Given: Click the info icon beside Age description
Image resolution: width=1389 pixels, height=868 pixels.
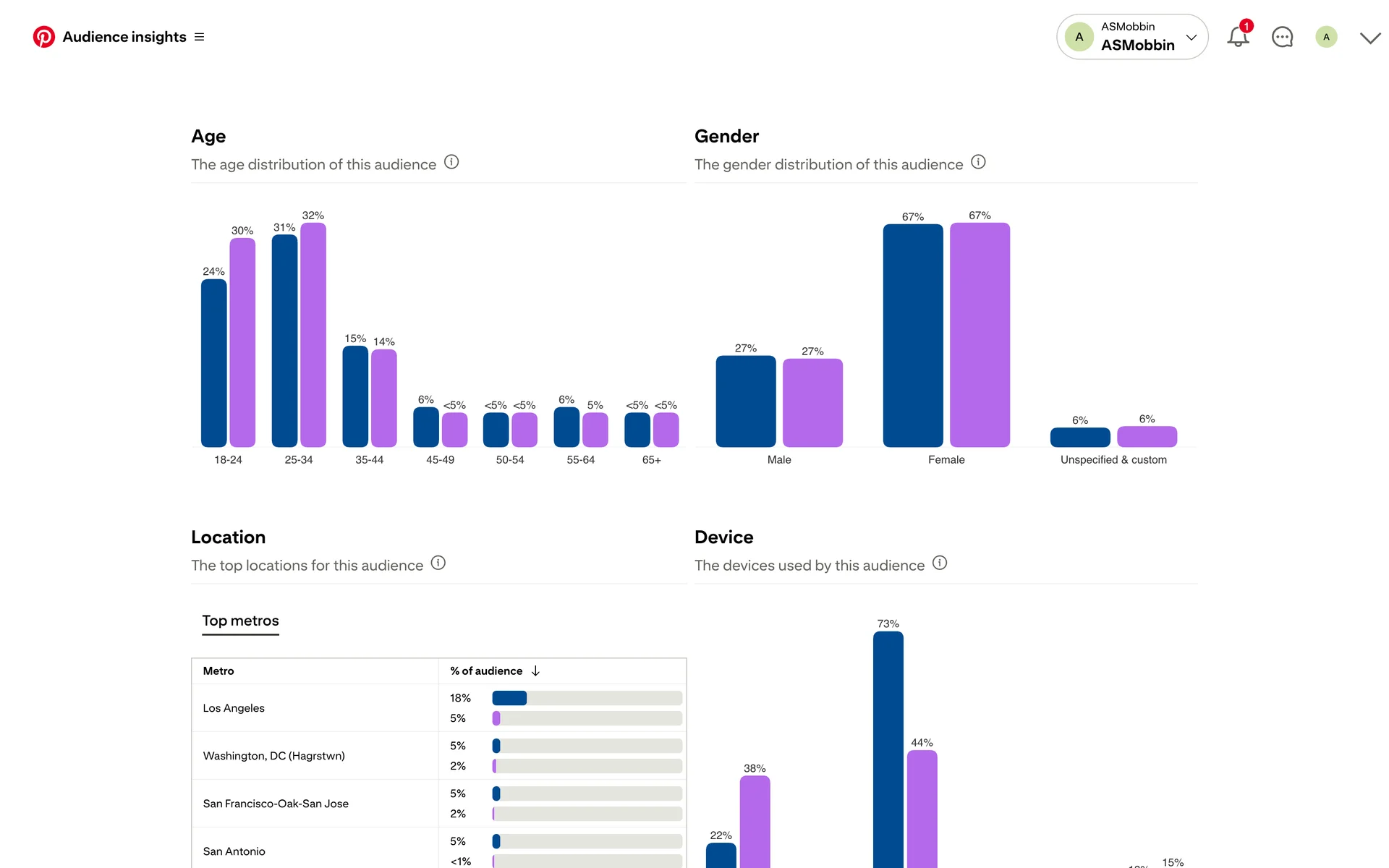Looking at the screenshot, I should click(451, 162).
